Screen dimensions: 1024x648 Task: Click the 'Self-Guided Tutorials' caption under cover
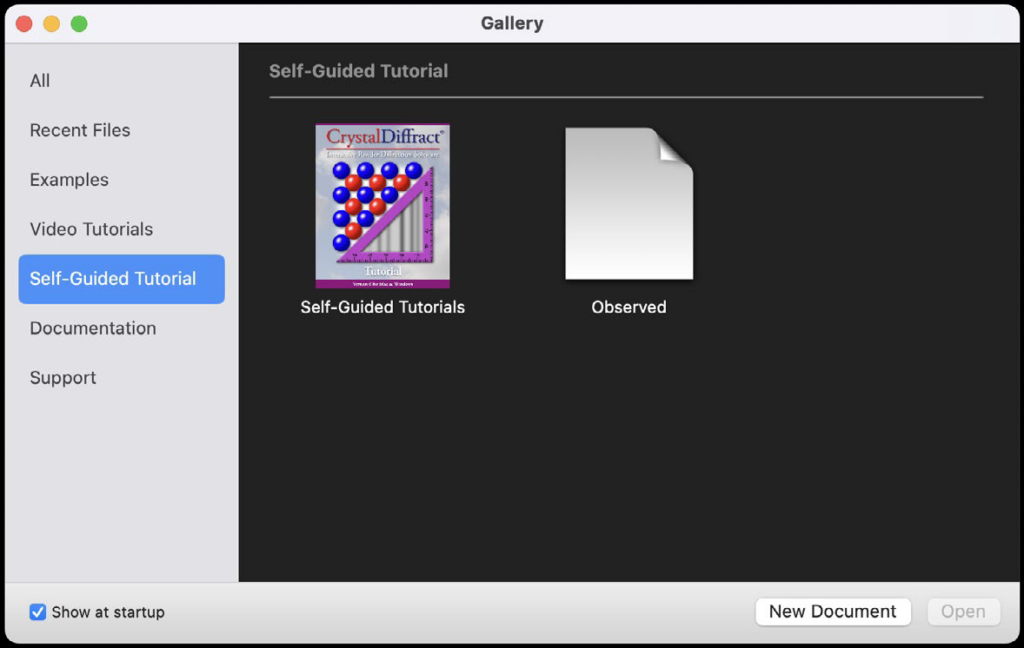click(x=382, y=307)
